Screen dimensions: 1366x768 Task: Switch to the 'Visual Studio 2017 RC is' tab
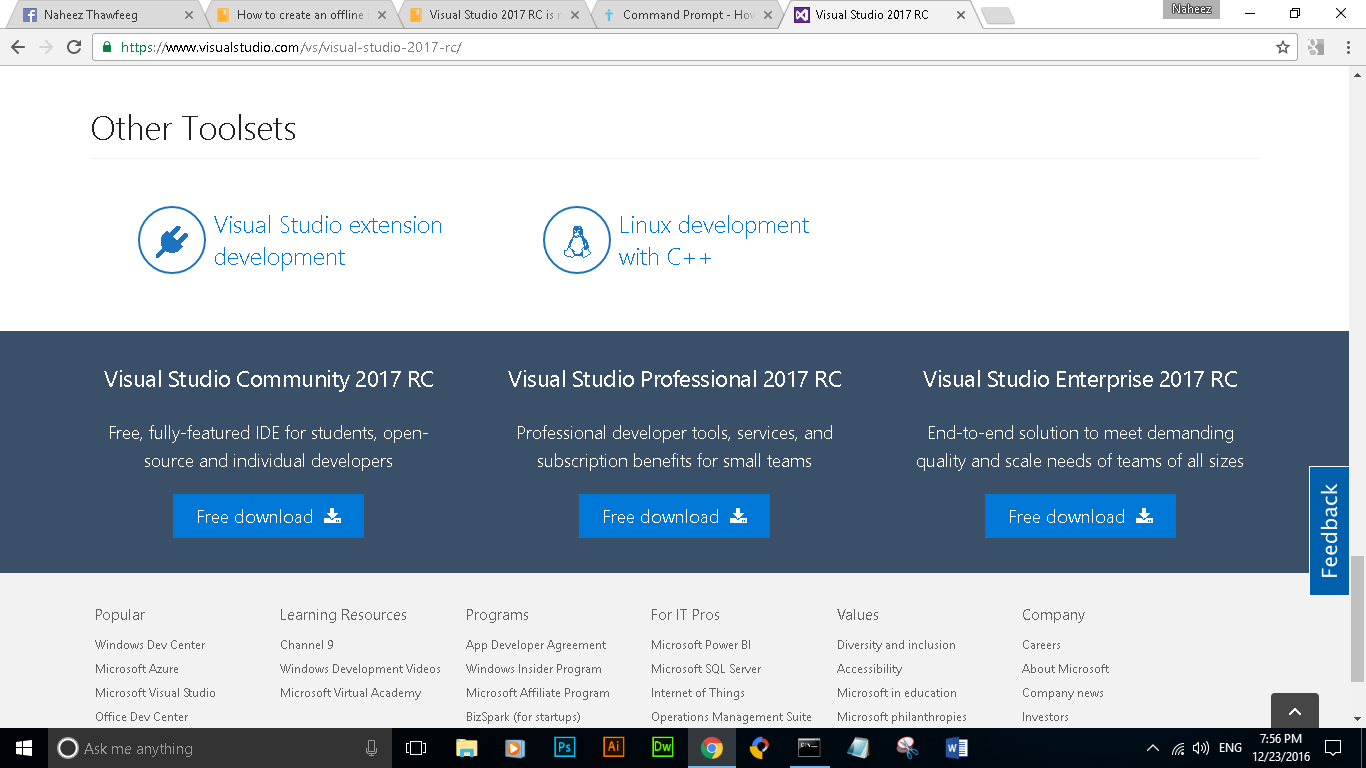pos(495,15)
